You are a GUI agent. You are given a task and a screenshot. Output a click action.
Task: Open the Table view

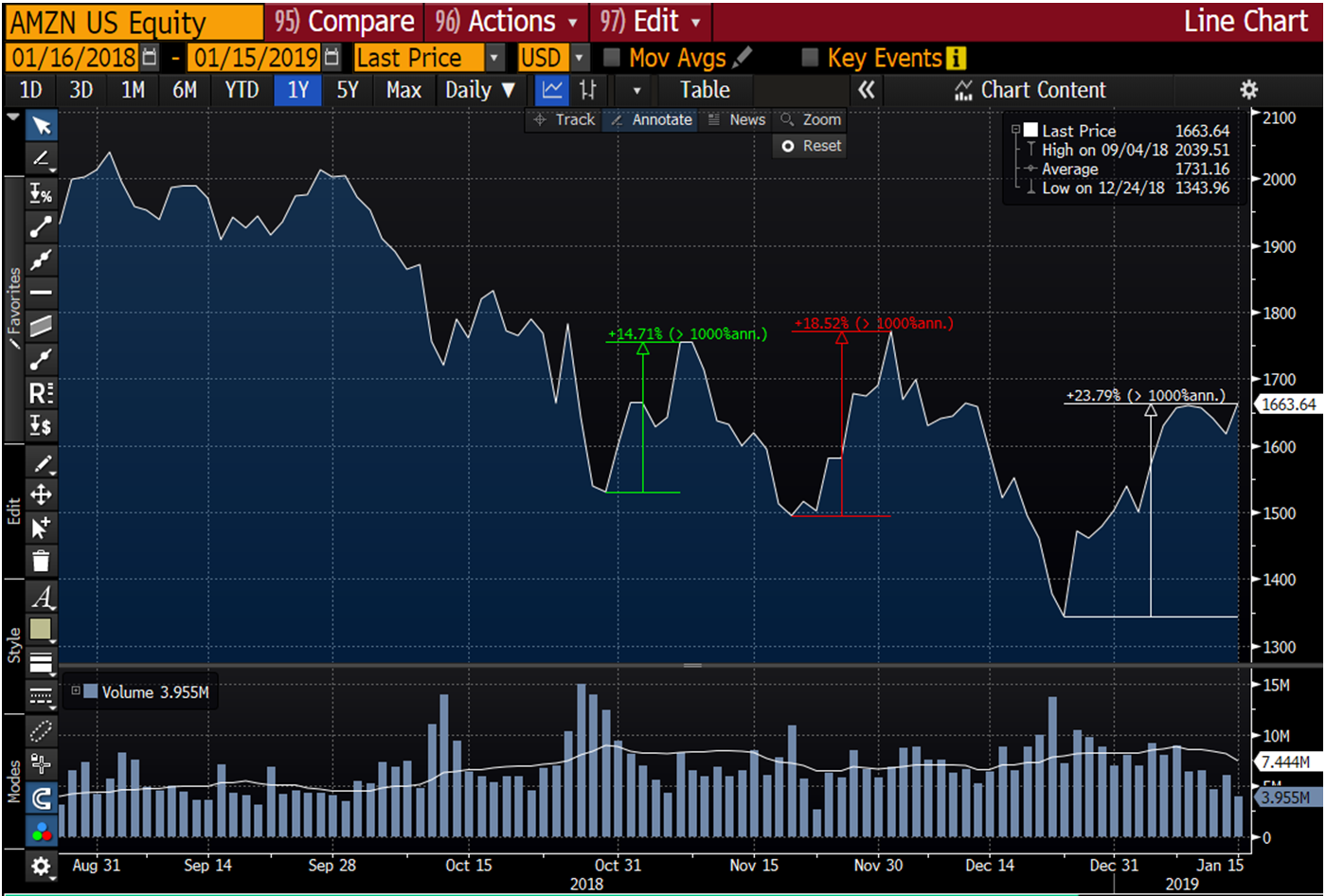click(705, 91)
